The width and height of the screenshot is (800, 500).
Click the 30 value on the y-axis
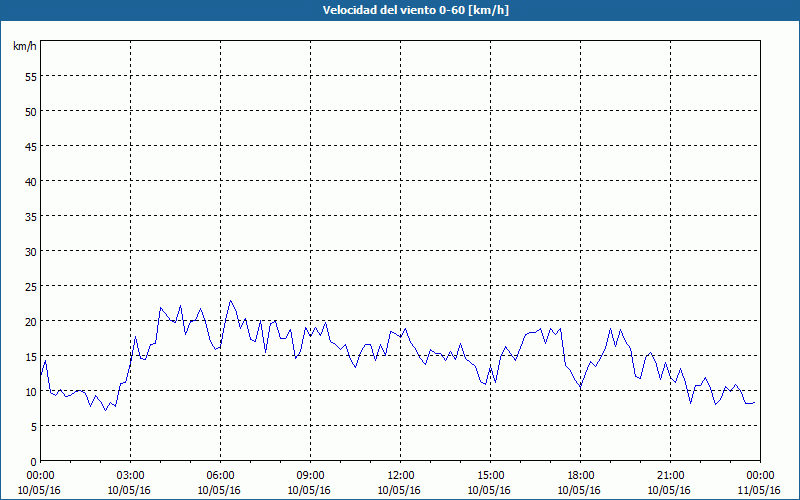tap(31, 252)
